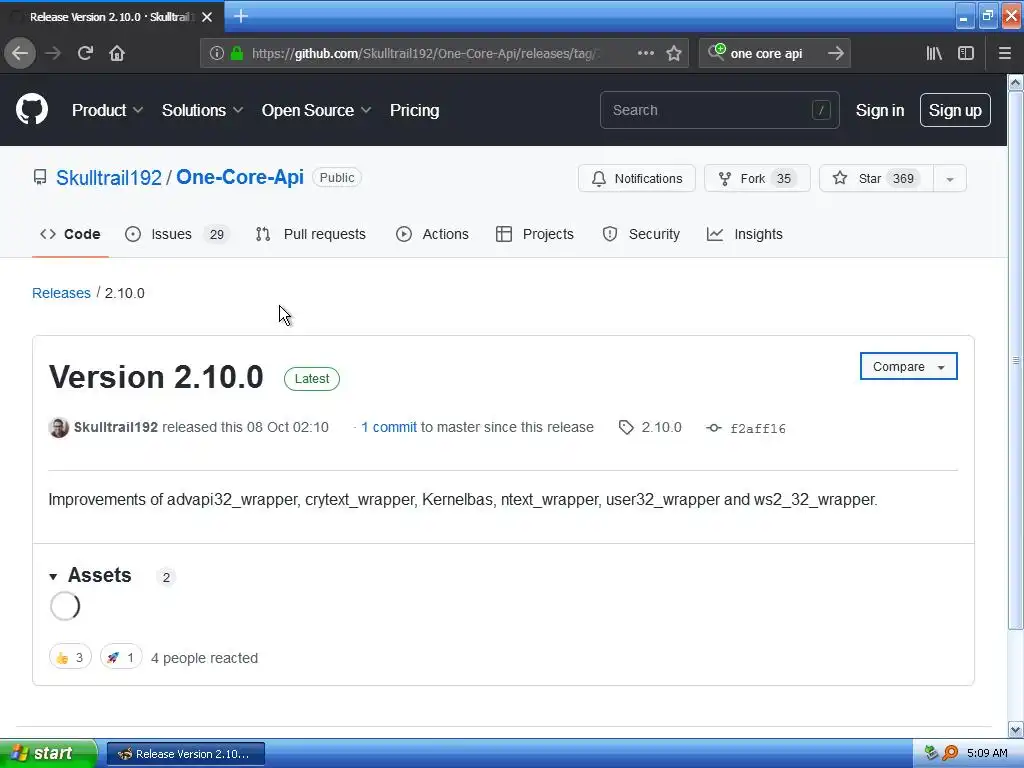Click the GitHub Search field
Image resolution: width=1024 pixels, height=768 pixels.
coord(719,110)
